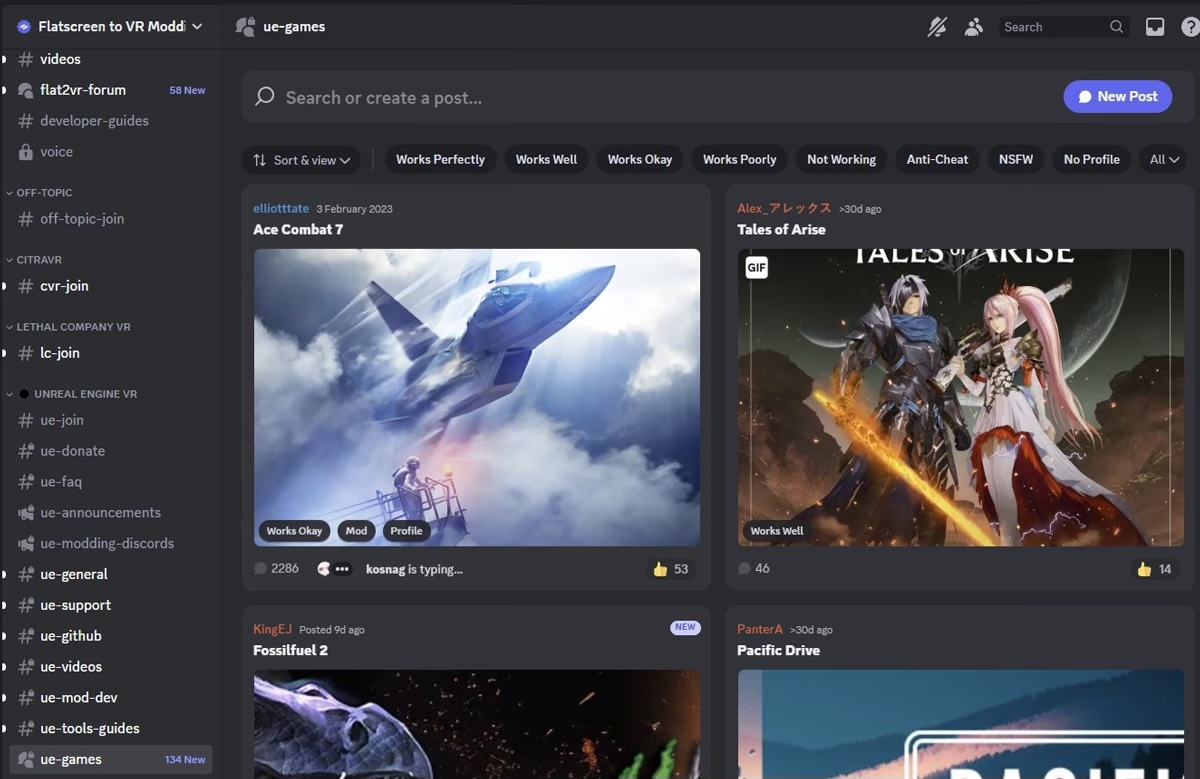Create a New Post
The image size is (1200, 779).
pos(1117,97)
